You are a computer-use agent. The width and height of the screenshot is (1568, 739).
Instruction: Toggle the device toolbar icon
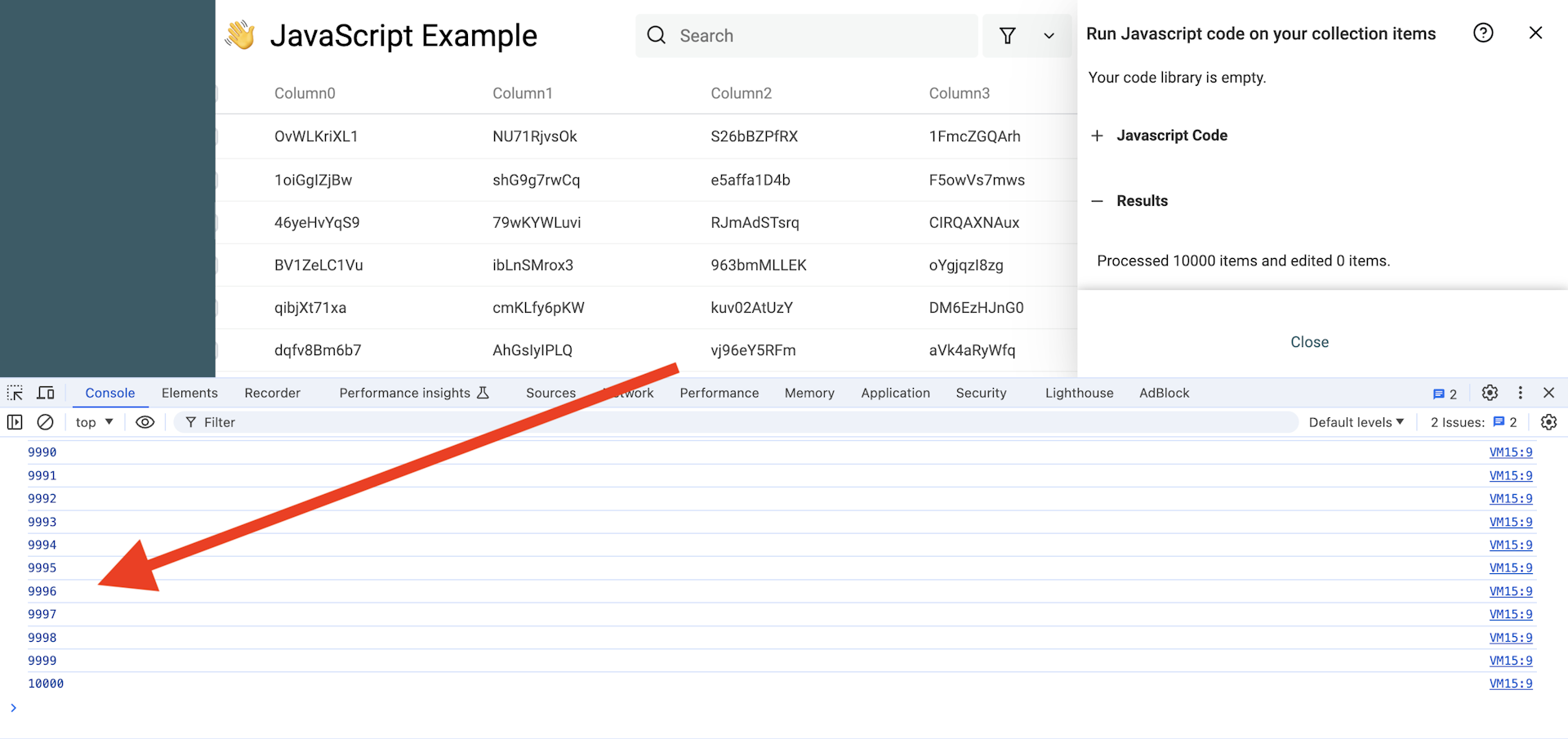coord(46,393)
